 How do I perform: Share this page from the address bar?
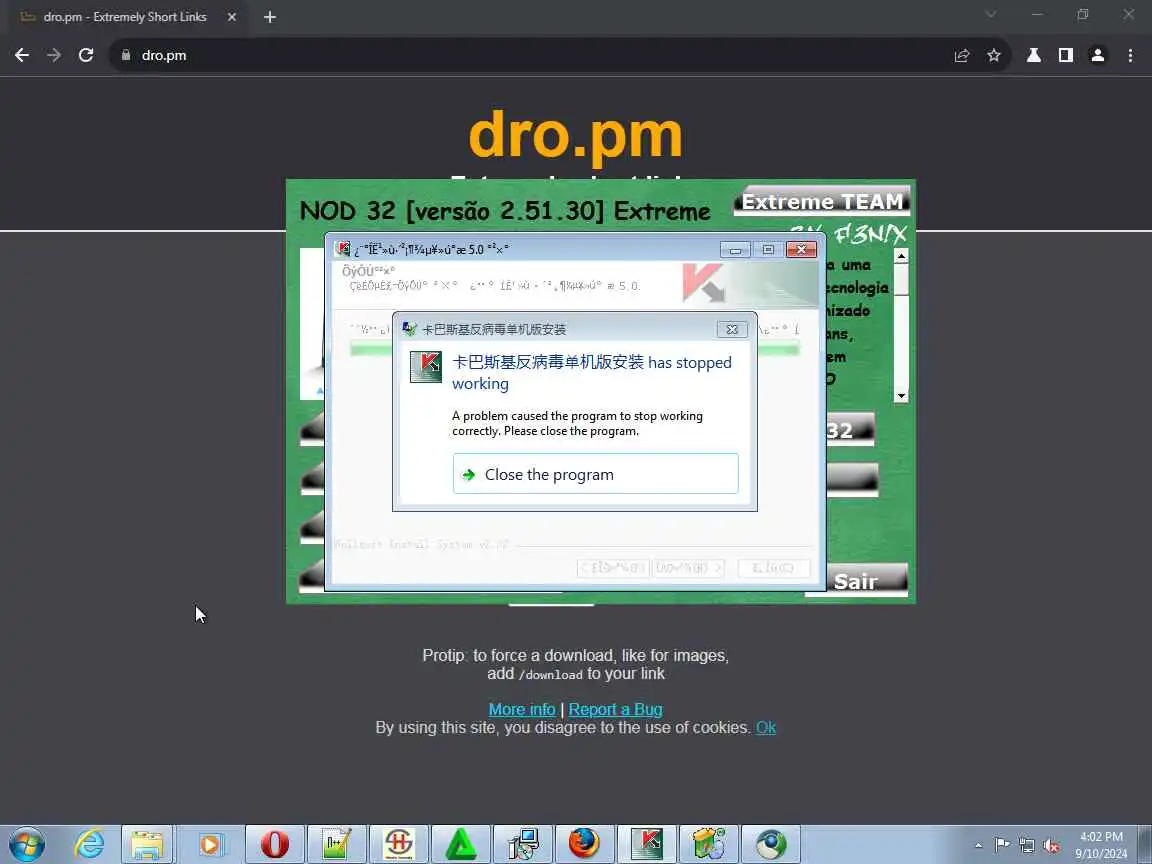click(962, 55)
